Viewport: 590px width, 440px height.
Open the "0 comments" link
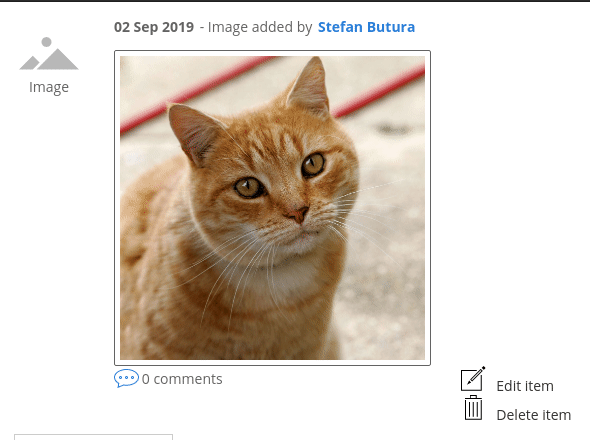[182, 379]
